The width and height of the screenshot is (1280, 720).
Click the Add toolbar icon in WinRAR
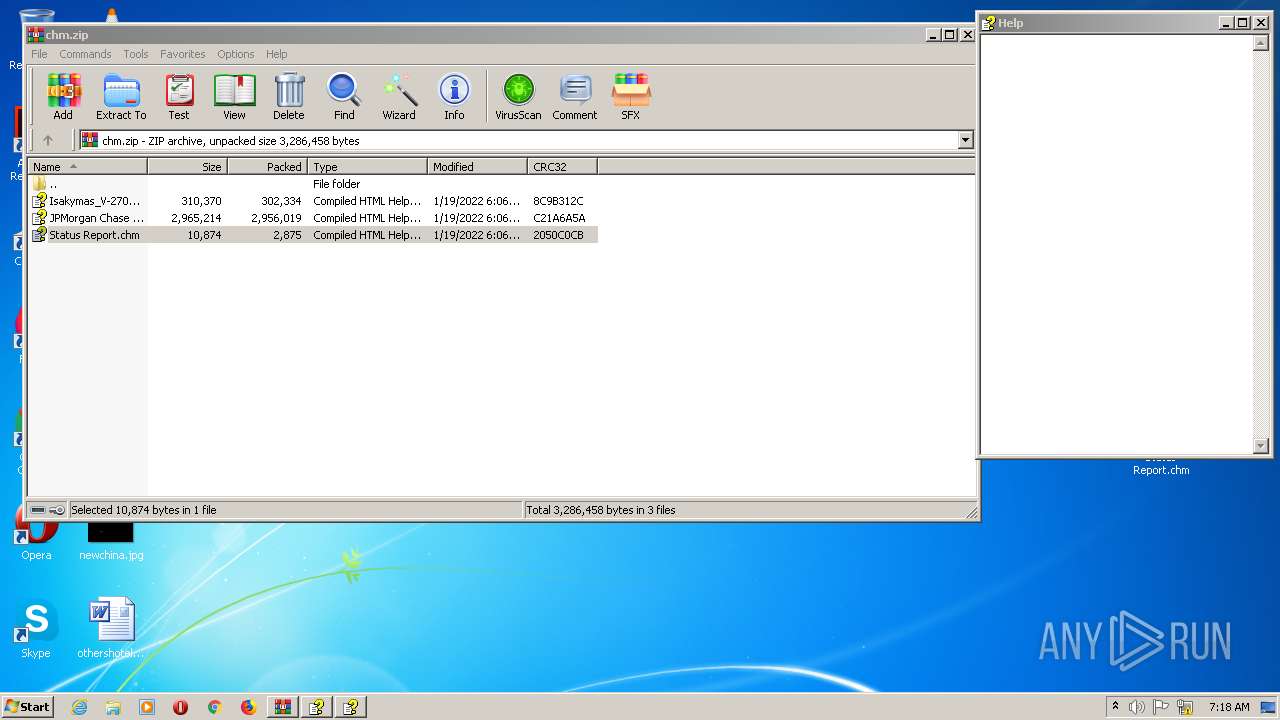[x=63, y=97]
